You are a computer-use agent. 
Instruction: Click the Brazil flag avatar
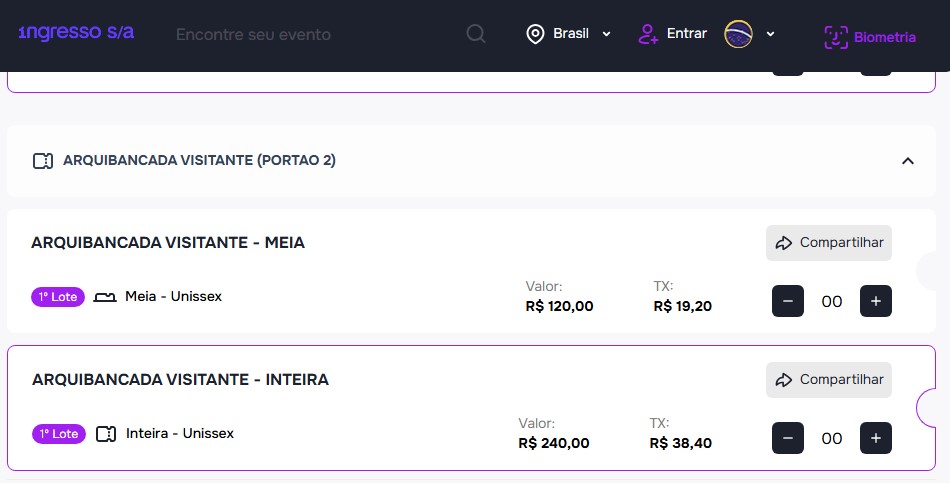738,34
